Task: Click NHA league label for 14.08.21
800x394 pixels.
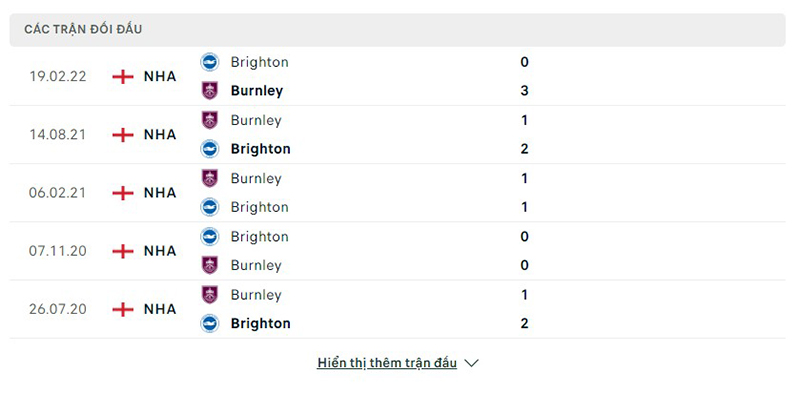Action: tap(160, 135)
